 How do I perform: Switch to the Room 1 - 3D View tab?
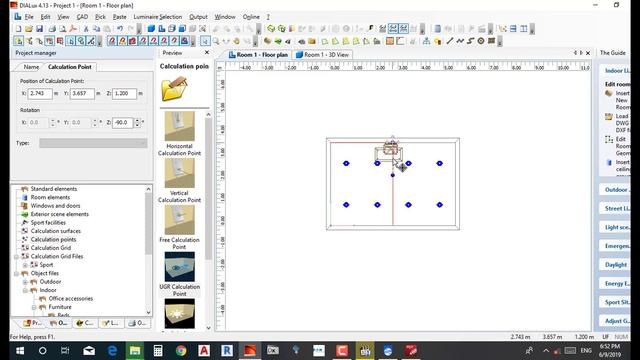pos(322,54)
